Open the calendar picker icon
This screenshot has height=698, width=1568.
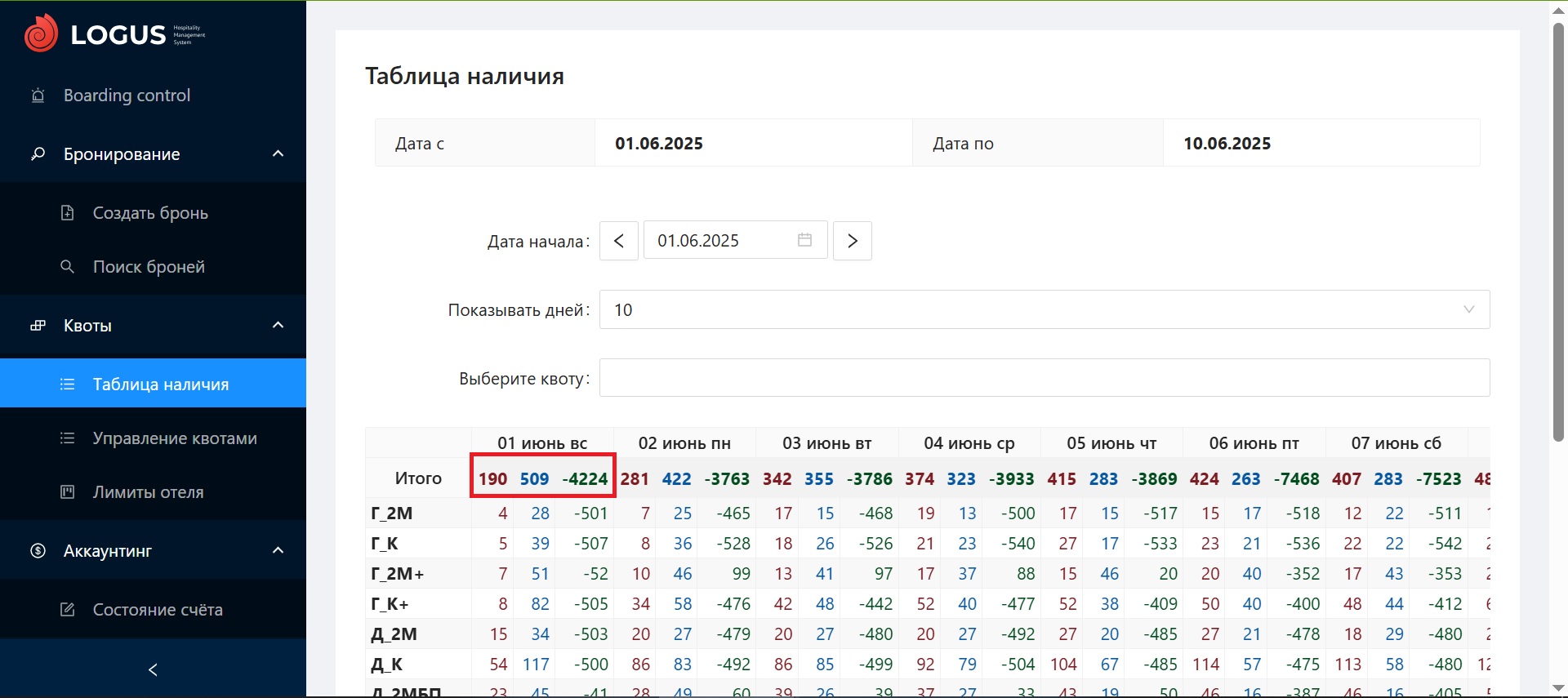(x=804, y=241)
